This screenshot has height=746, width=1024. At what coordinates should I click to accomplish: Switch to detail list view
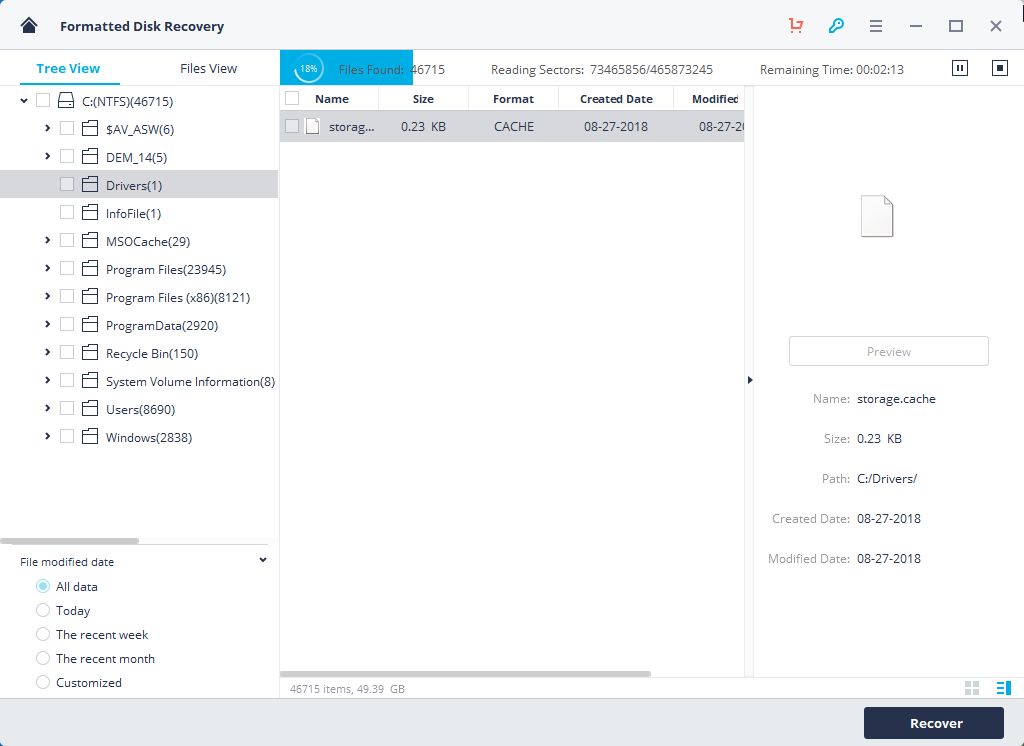(x=1003, y=688)
